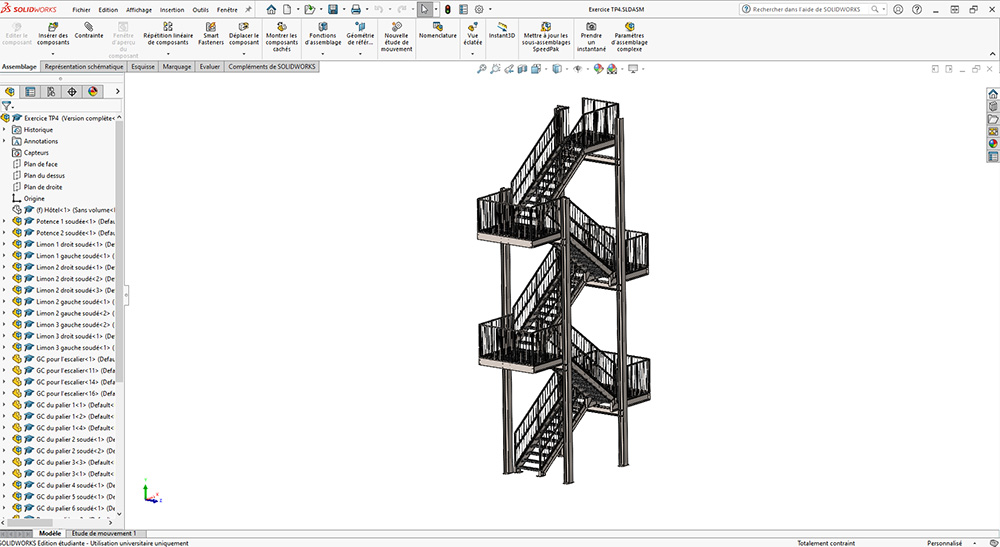Toggle Instant3D mode
Screen dimensions: 1000x547
point(502,30)
